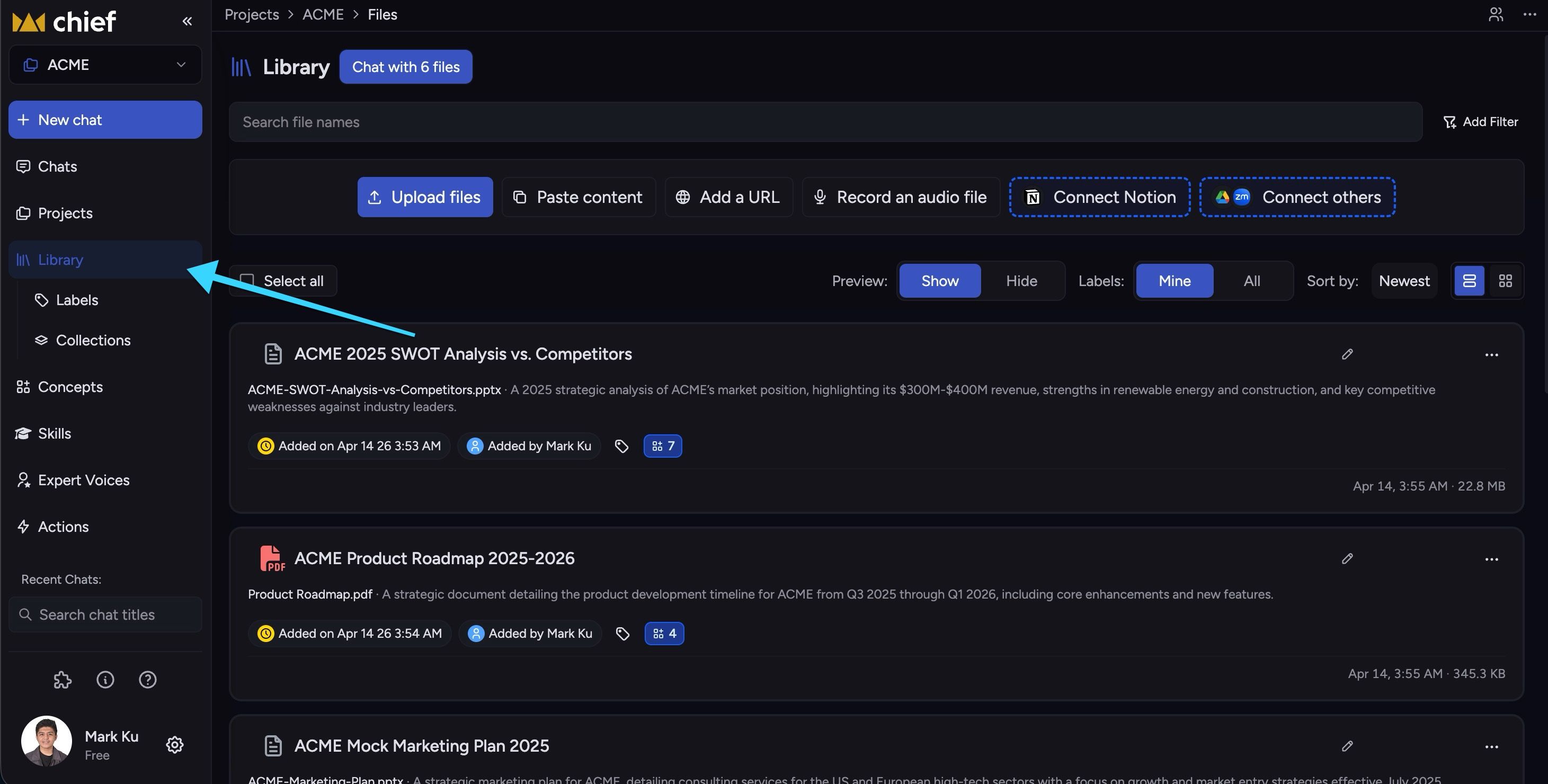
Task: Open the ACME project switcher dropdown
Action: tap(105, 64)
